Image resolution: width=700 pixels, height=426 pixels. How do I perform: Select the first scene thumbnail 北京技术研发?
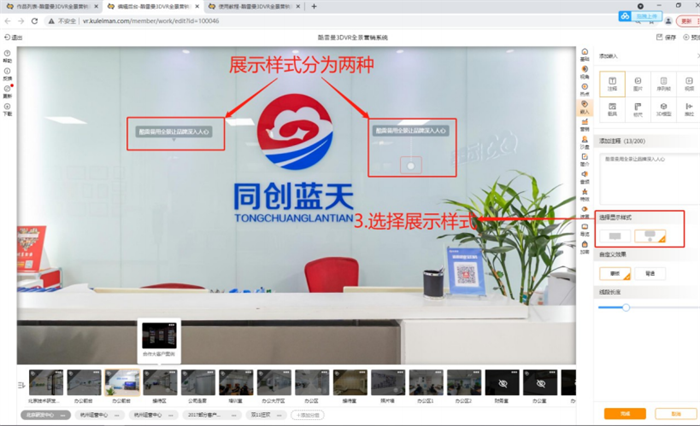(x=46, y=383)
